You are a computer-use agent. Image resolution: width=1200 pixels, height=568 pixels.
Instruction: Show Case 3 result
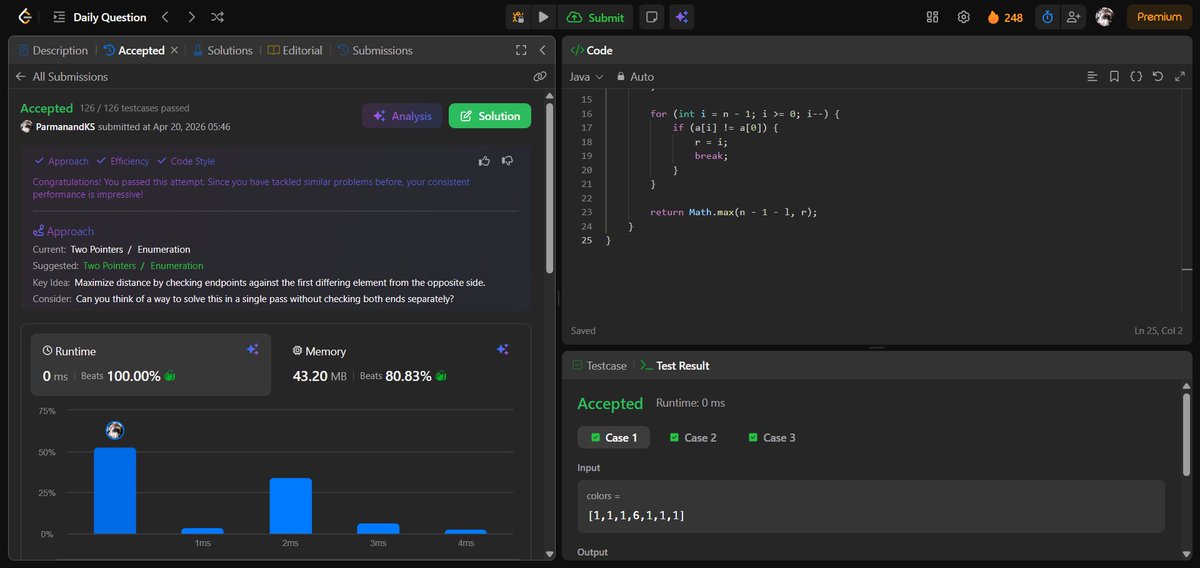pos(772,437)
